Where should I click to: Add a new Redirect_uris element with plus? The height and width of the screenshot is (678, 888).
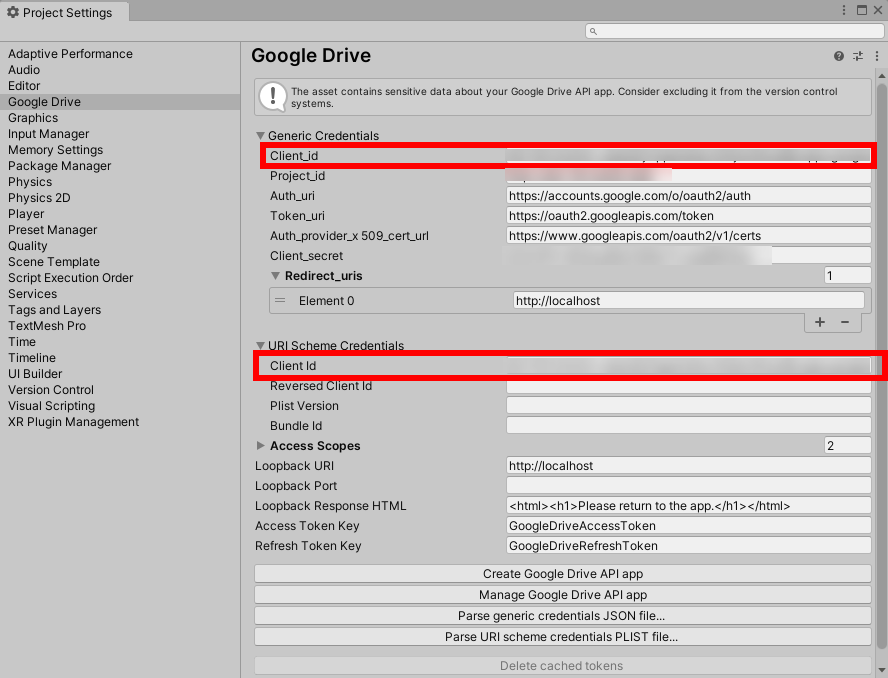[x=819, y=322]
